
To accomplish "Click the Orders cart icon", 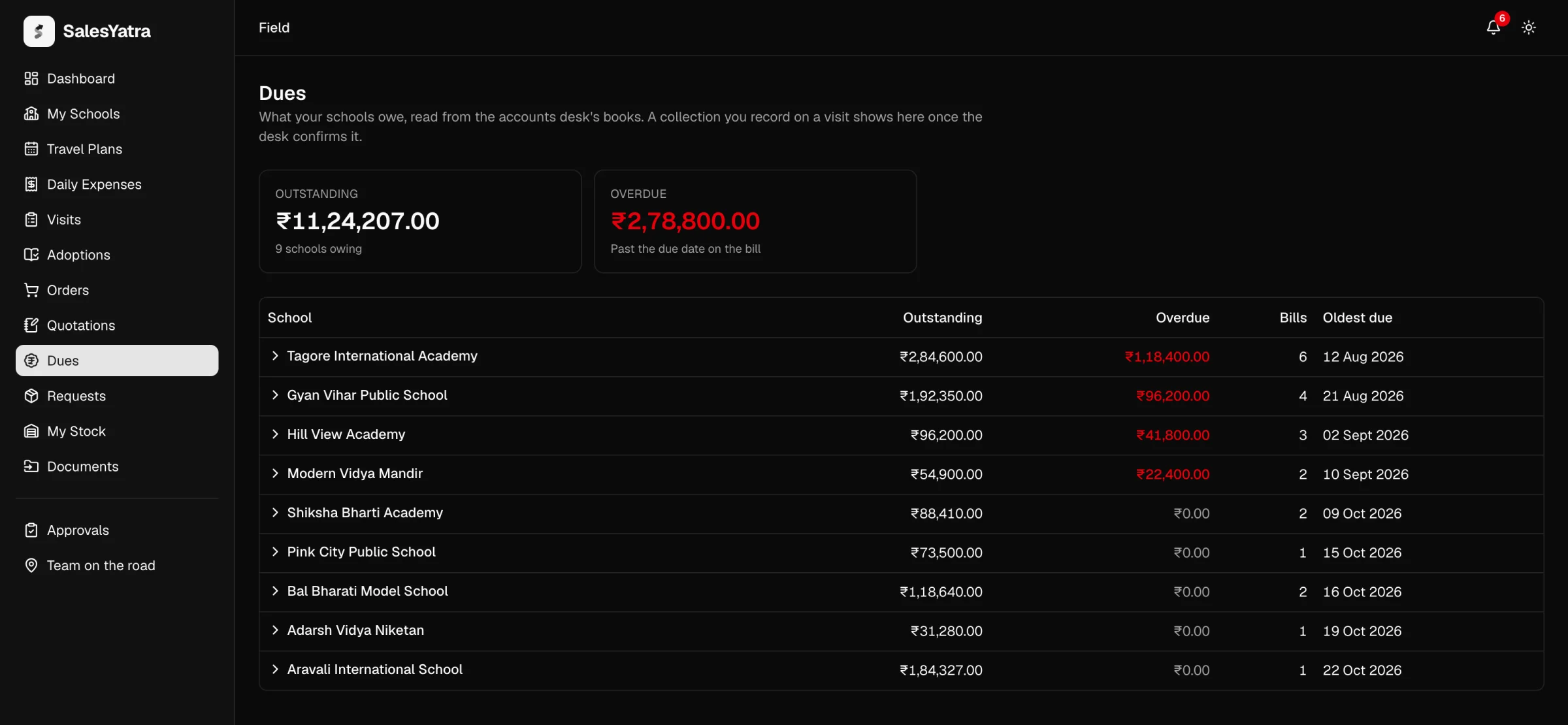I will [31, 290].
